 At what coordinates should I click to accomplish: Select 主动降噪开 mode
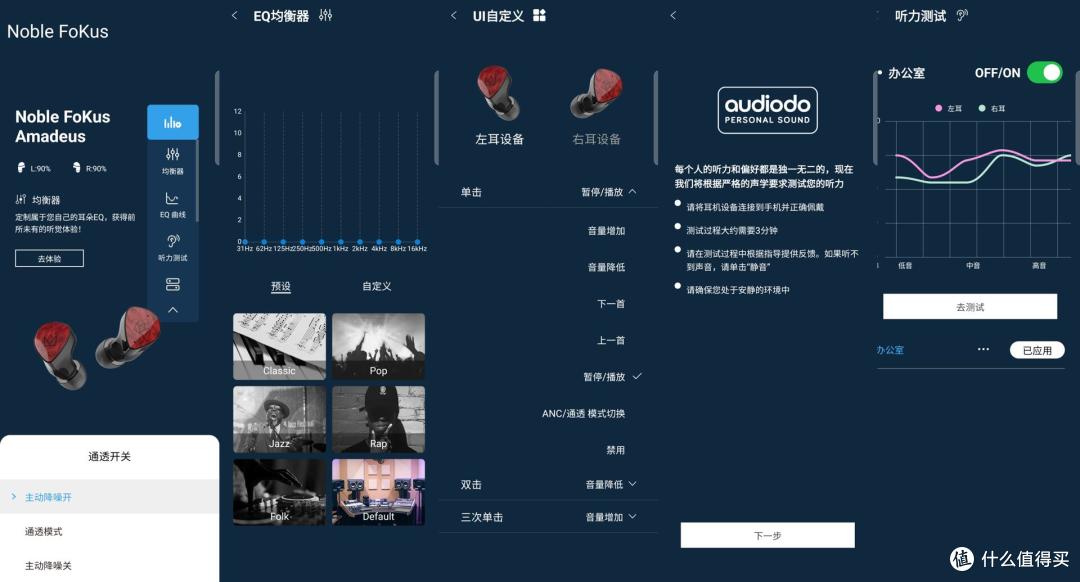pos(110,497)
